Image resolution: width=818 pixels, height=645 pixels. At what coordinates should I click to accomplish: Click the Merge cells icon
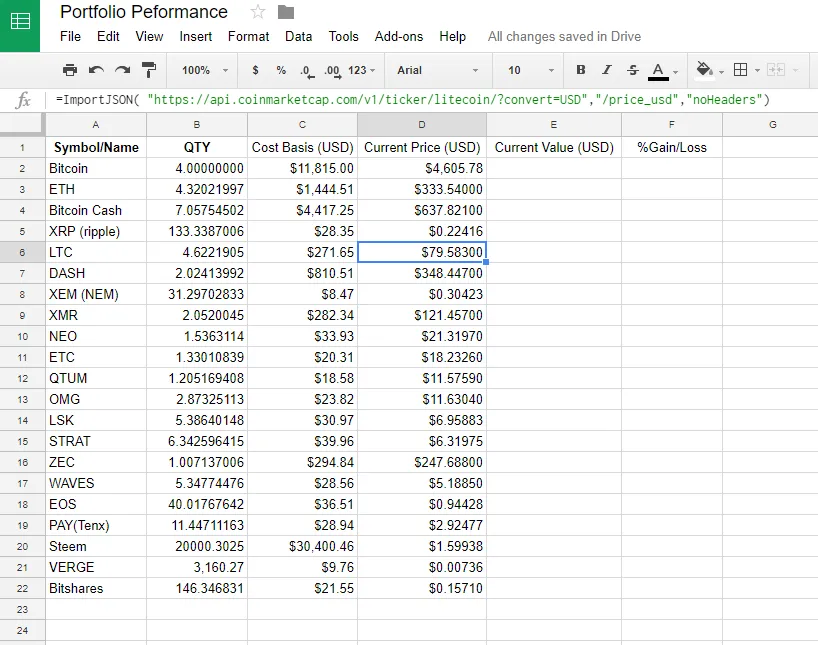tap(776, 70)
